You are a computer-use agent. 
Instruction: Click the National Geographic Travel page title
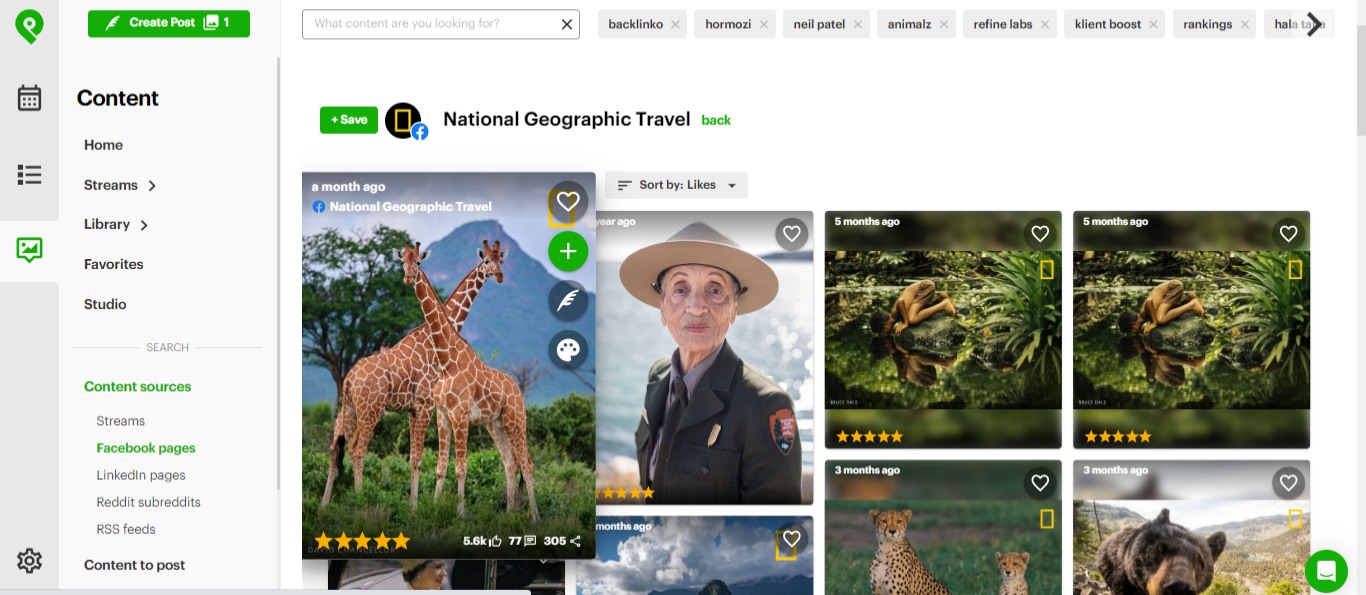[567, 119]
